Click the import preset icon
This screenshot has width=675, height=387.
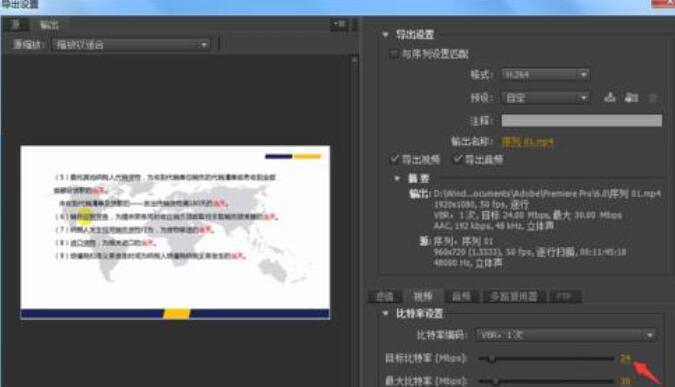click(x=632, y=98)
